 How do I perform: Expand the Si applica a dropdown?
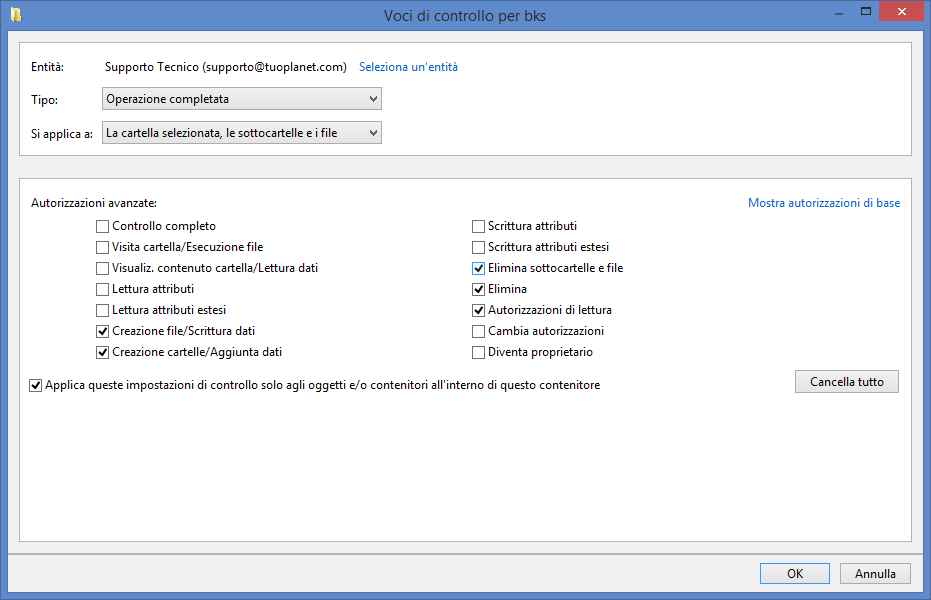242,133
